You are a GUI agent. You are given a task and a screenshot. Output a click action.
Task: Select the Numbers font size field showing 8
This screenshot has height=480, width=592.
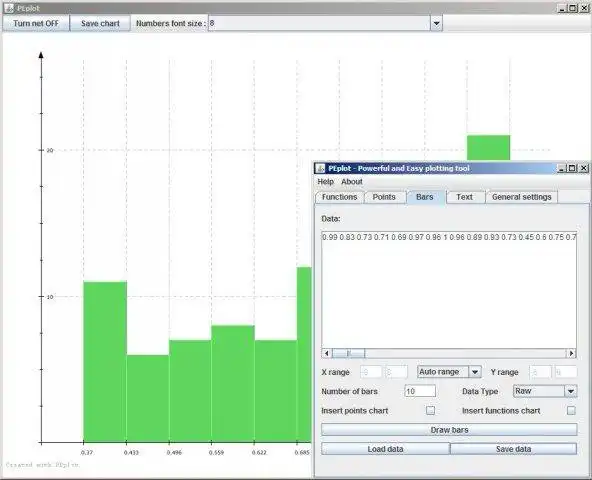pos(319,23)
